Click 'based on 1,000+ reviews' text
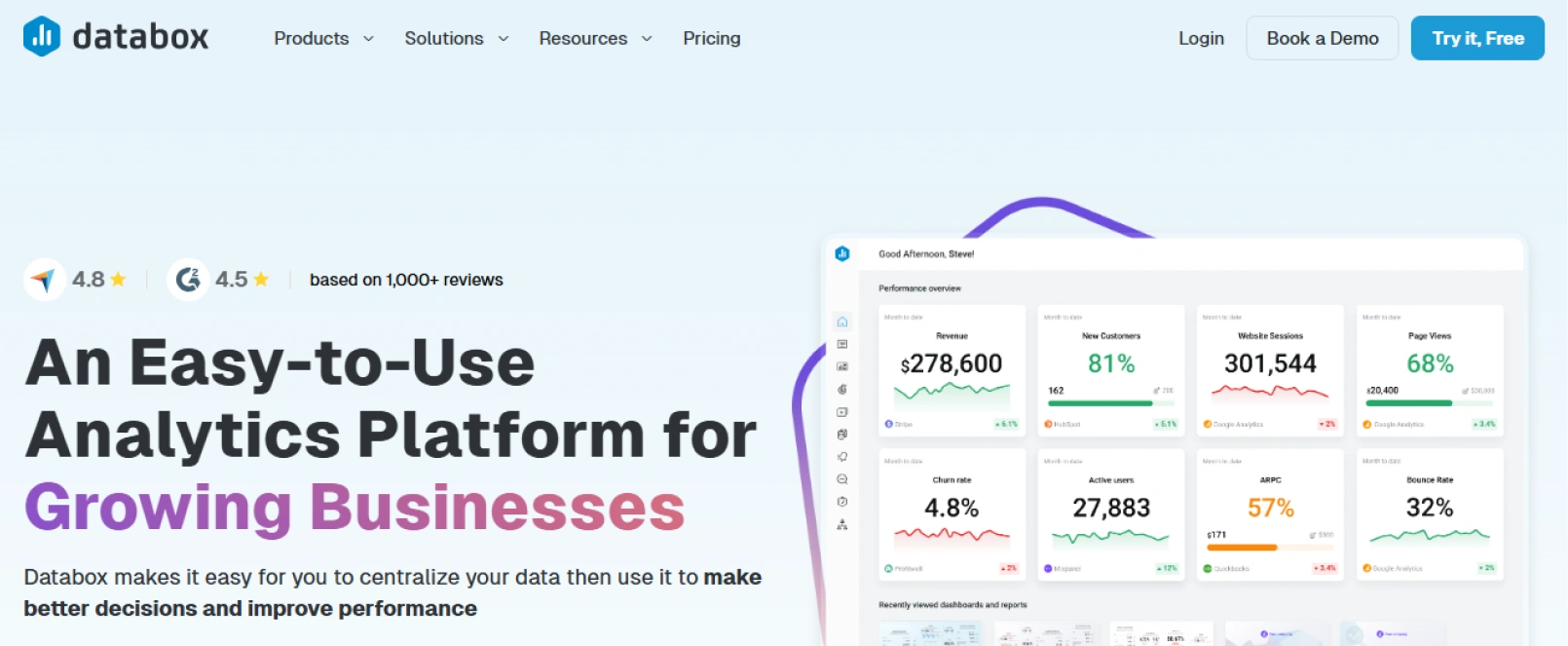1568x646 pixels. point(406,280)
